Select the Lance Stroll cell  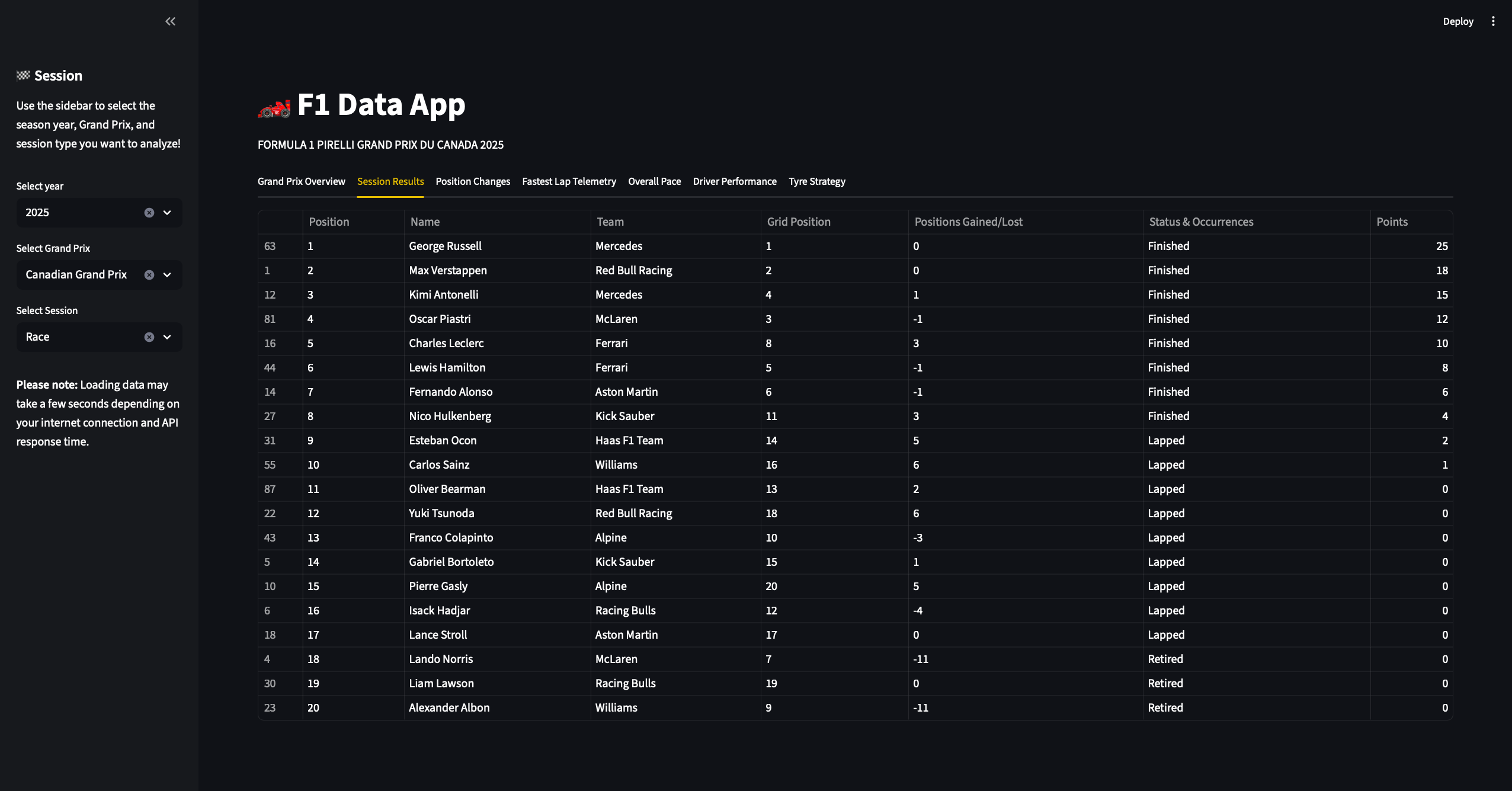[498, 635]
